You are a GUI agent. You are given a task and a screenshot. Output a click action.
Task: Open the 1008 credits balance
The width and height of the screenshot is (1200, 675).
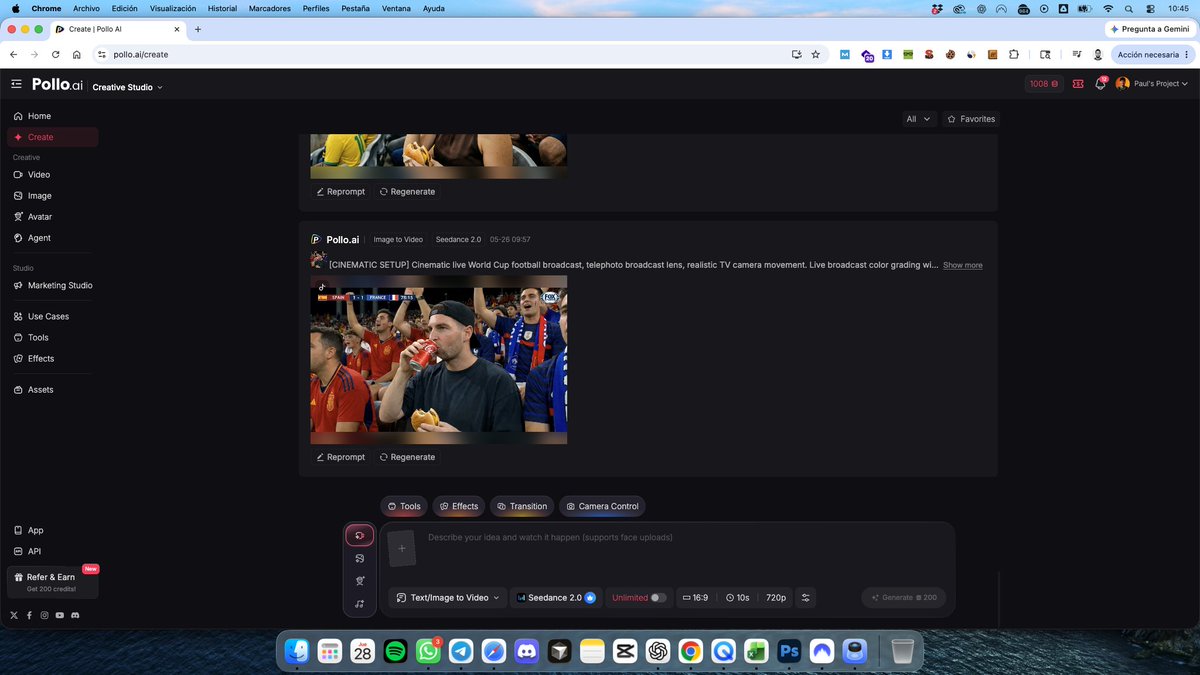click(x=1044, y=84)
